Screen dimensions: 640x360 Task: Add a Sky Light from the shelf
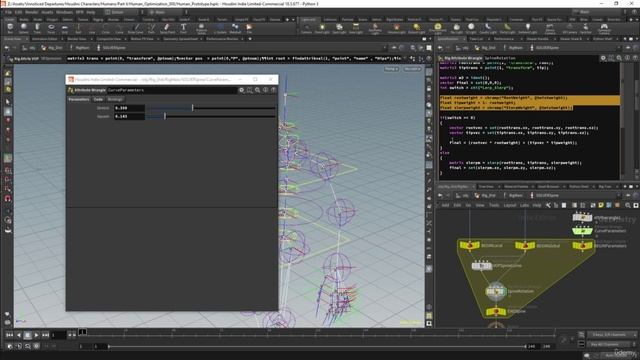(456, 28)
